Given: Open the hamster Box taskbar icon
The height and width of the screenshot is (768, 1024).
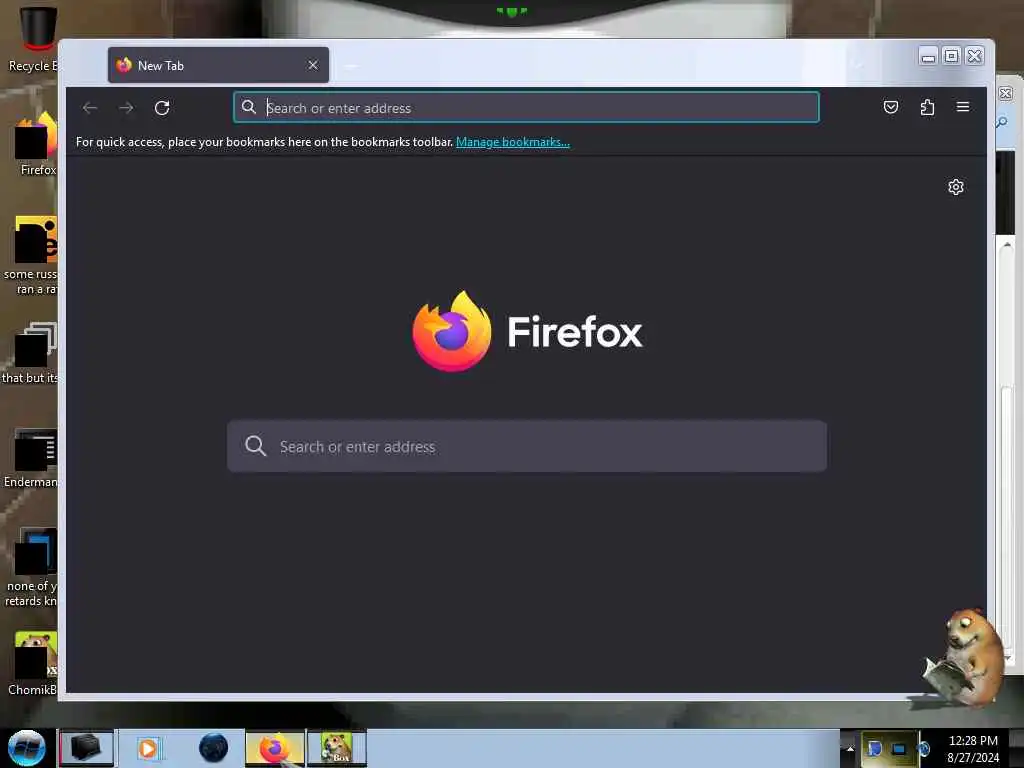Looking at the screenshot, I should [337, 748].
